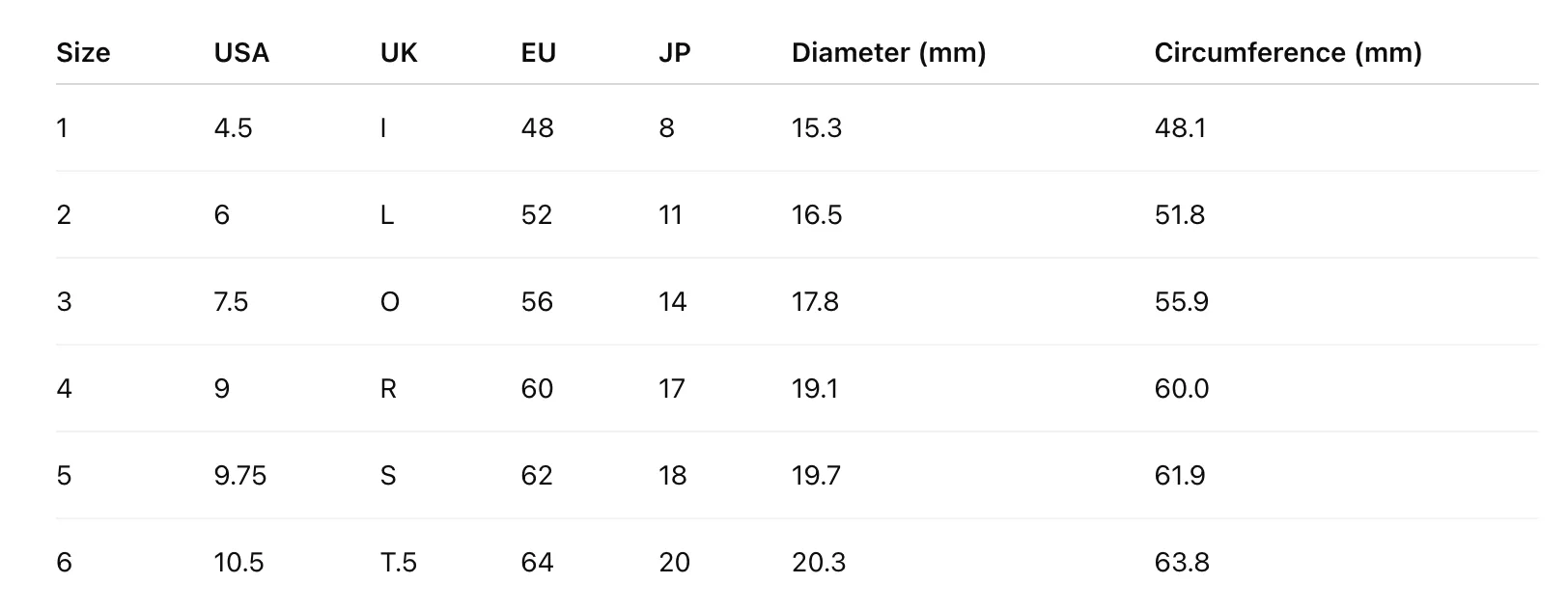This screenshot has width=1568, height=612.
Task: Select circumference value 48.1
Action: tap(1180, 127)
